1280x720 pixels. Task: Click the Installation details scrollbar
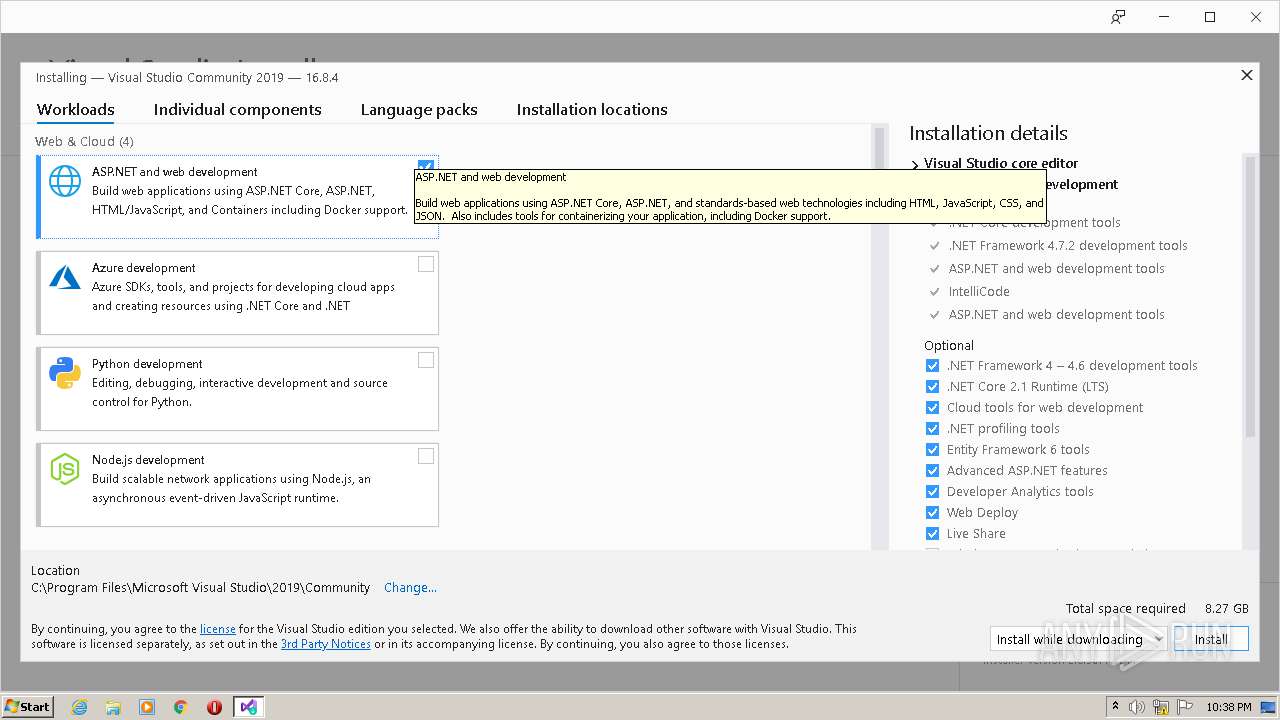pos(1249,350)
